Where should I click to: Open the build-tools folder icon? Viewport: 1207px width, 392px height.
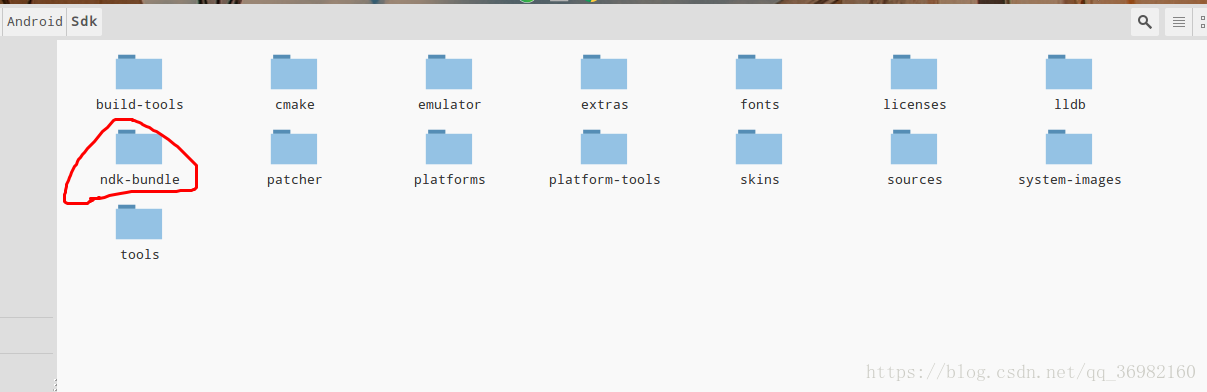[139, 72]
